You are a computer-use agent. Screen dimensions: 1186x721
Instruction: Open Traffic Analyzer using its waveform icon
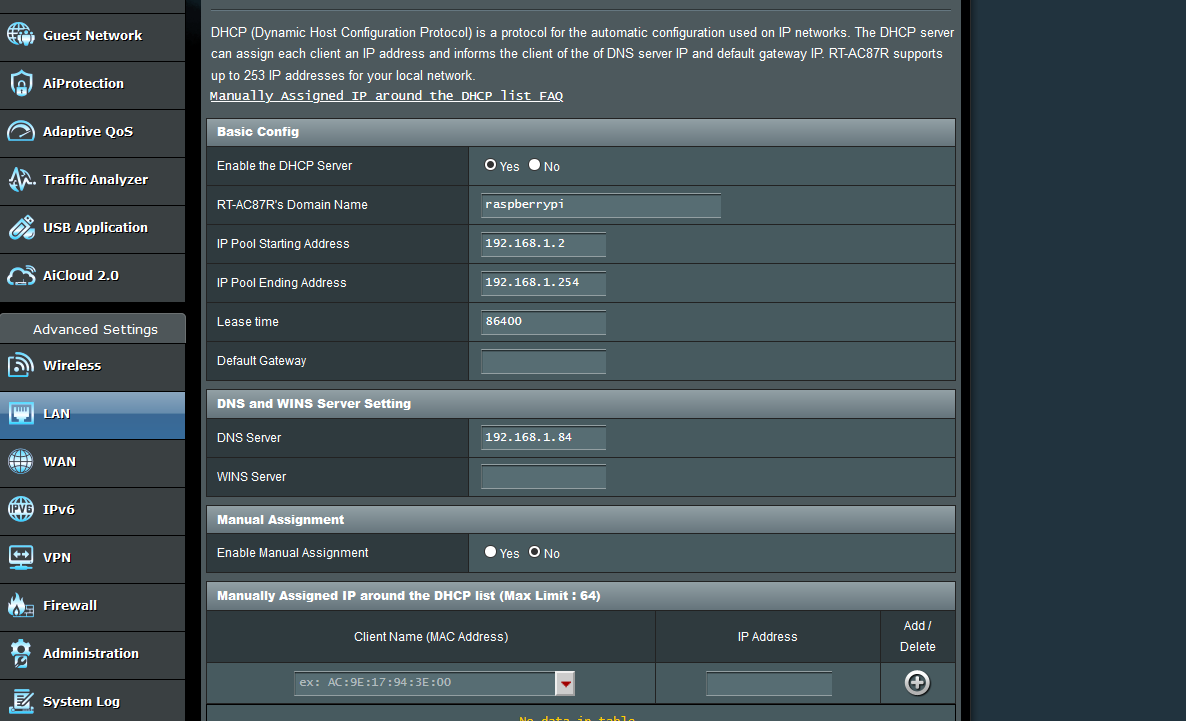21,180
